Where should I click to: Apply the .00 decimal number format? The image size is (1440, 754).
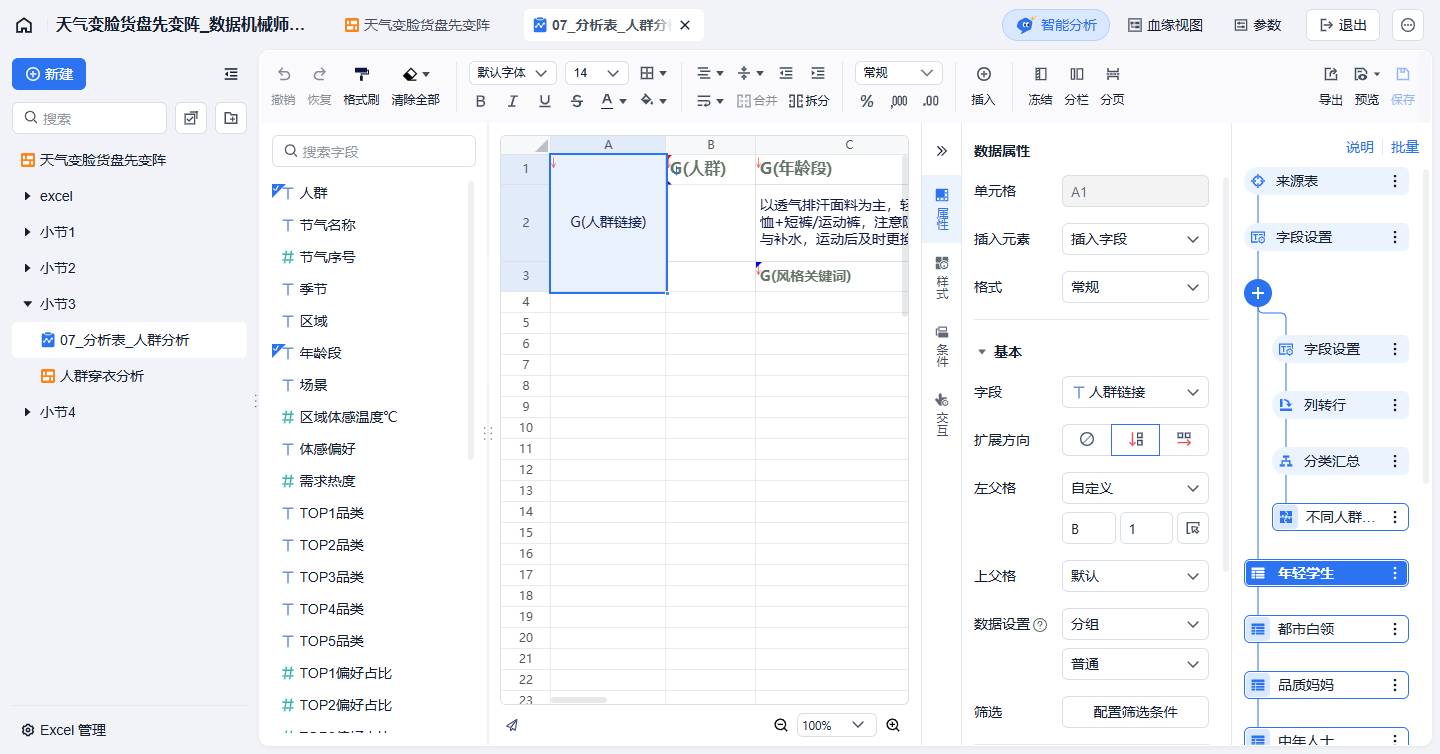931,101
